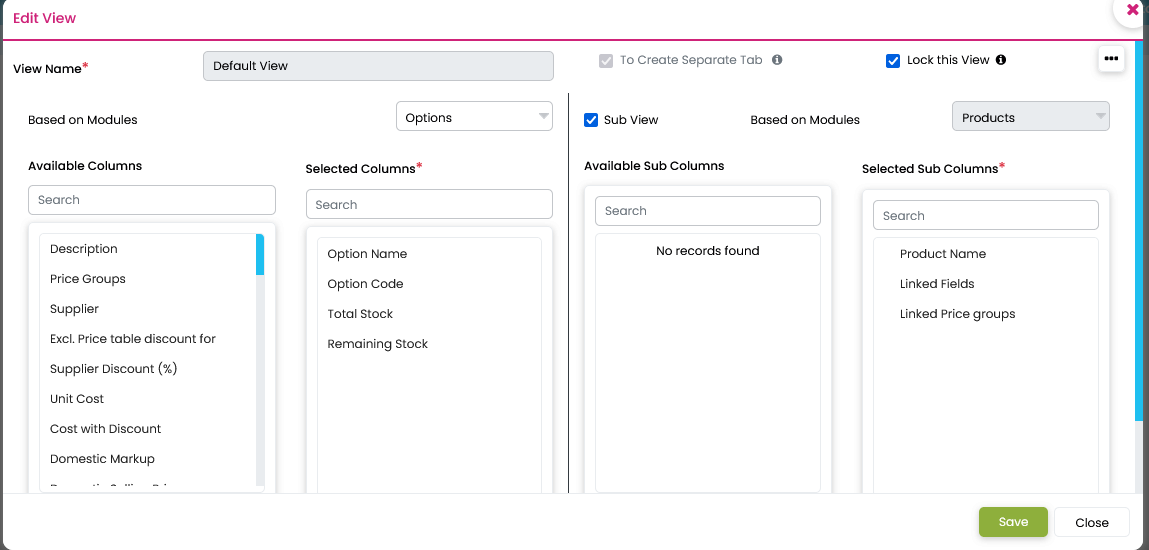This screenshot has width=1149, height=550.
Task: Click the info icon next to Lock this View
Action: click(x=1001, y=60)
